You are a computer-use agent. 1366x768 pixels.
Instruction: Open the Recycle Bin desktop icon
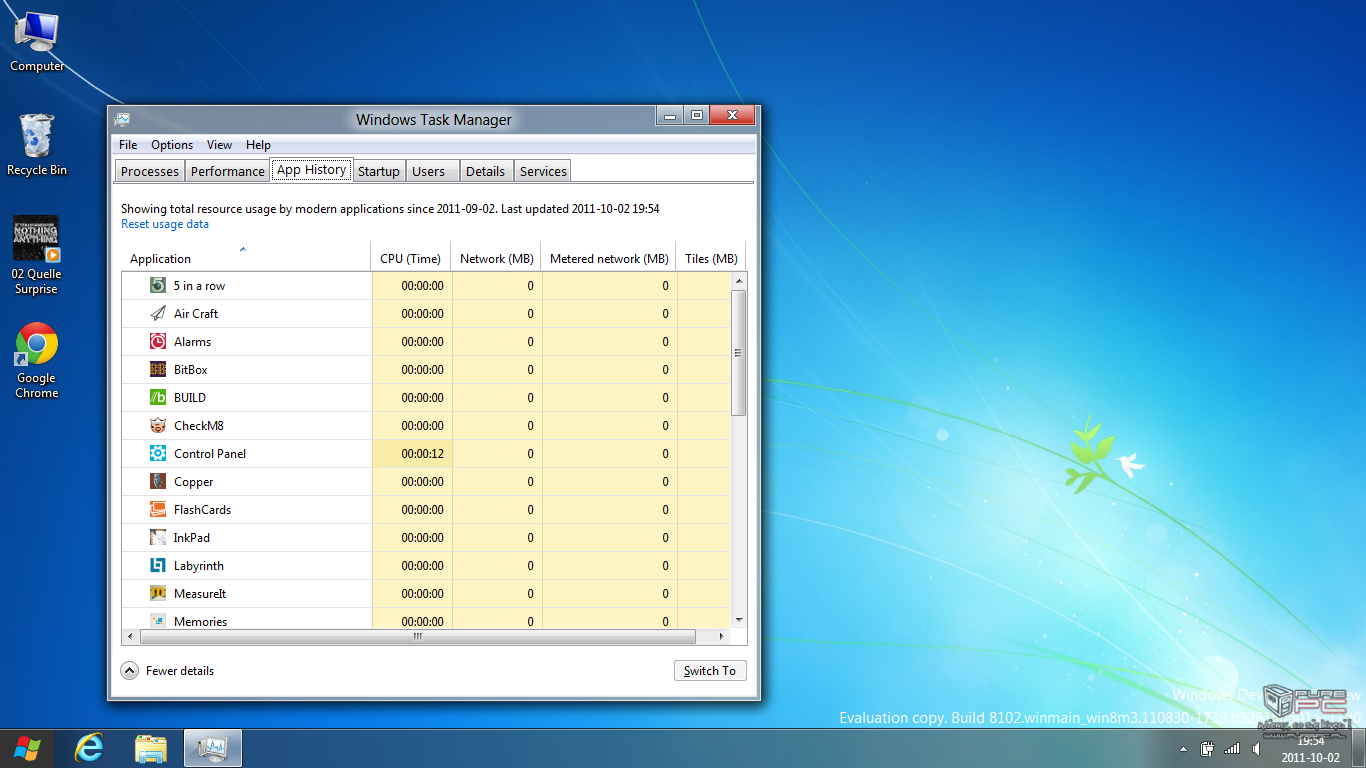click(37, 145)
